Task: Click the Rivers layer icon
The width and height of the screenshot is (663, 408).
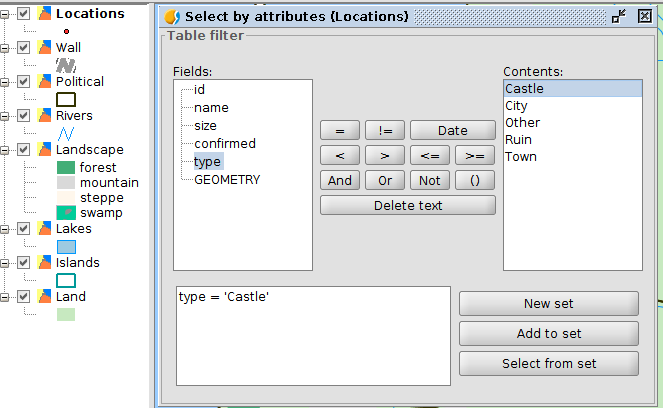Action: tap(45, 116)
